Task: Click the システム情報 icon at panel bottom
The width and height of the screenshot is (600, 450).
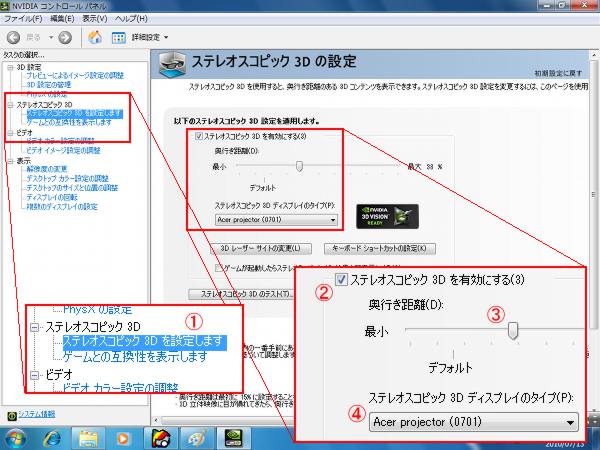Action: [12, 415]
